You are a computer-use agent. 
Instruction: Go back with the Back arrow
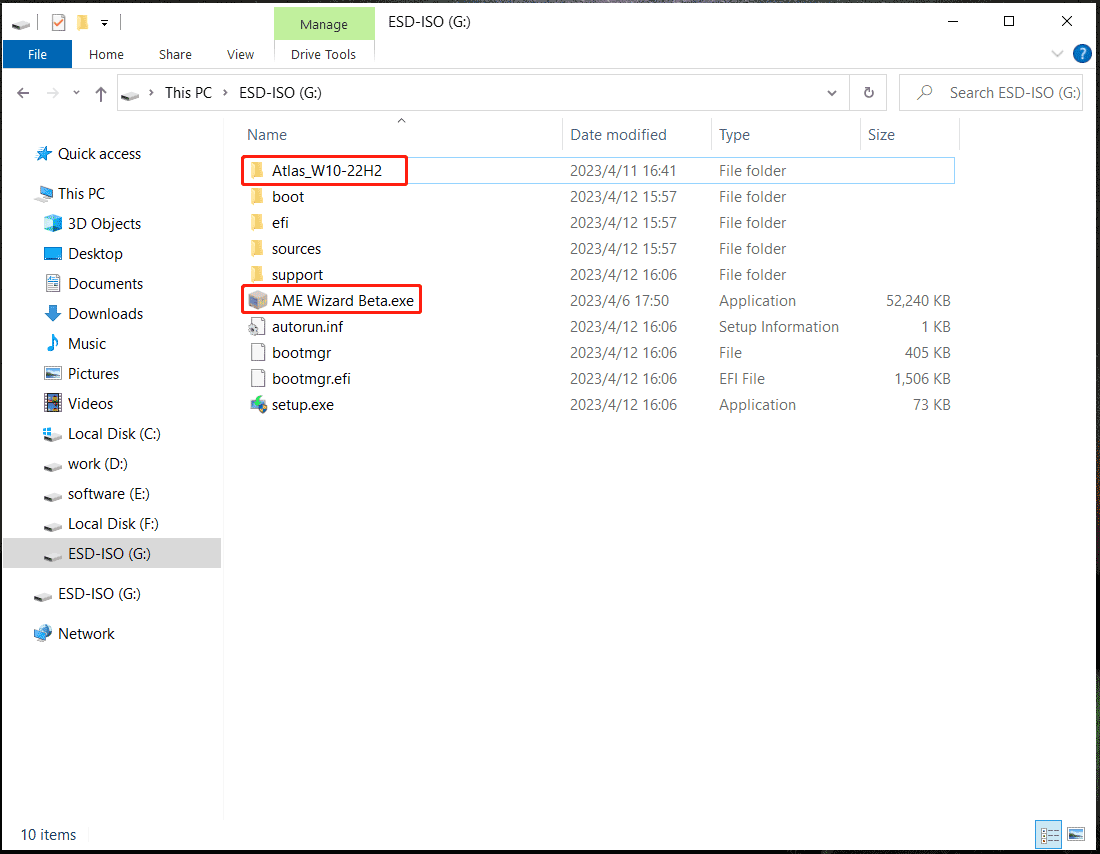pyautogui.click(x=23, y=93)
